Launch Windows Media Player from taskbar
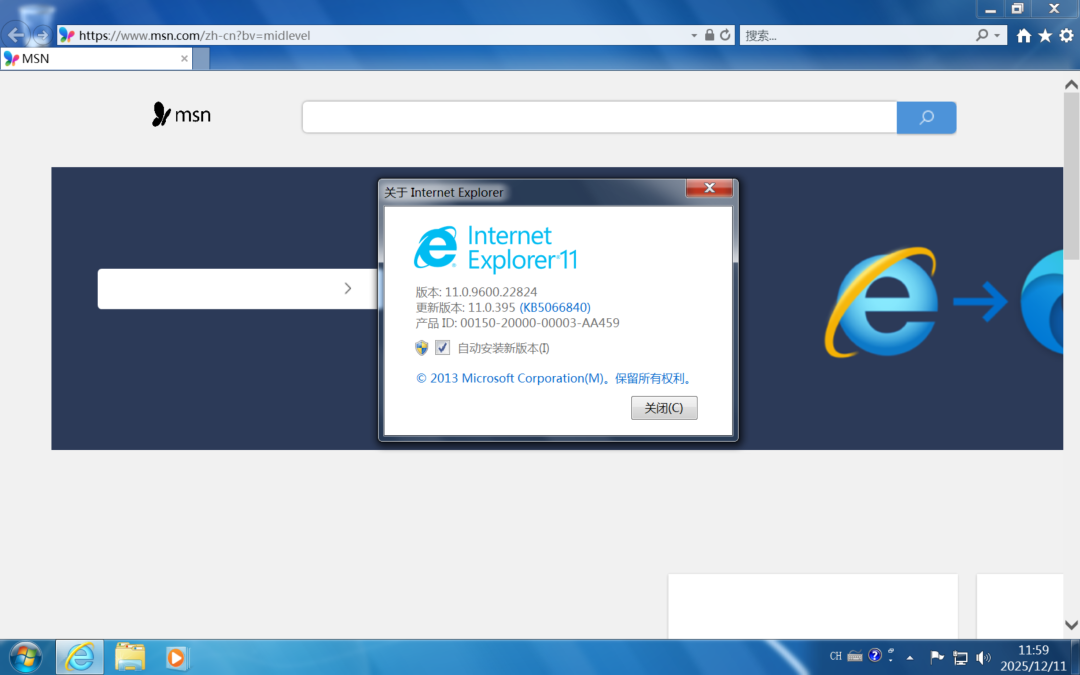Image resolution: width=1080 pixels, height=675 pixels. click(x=177, y=658)
